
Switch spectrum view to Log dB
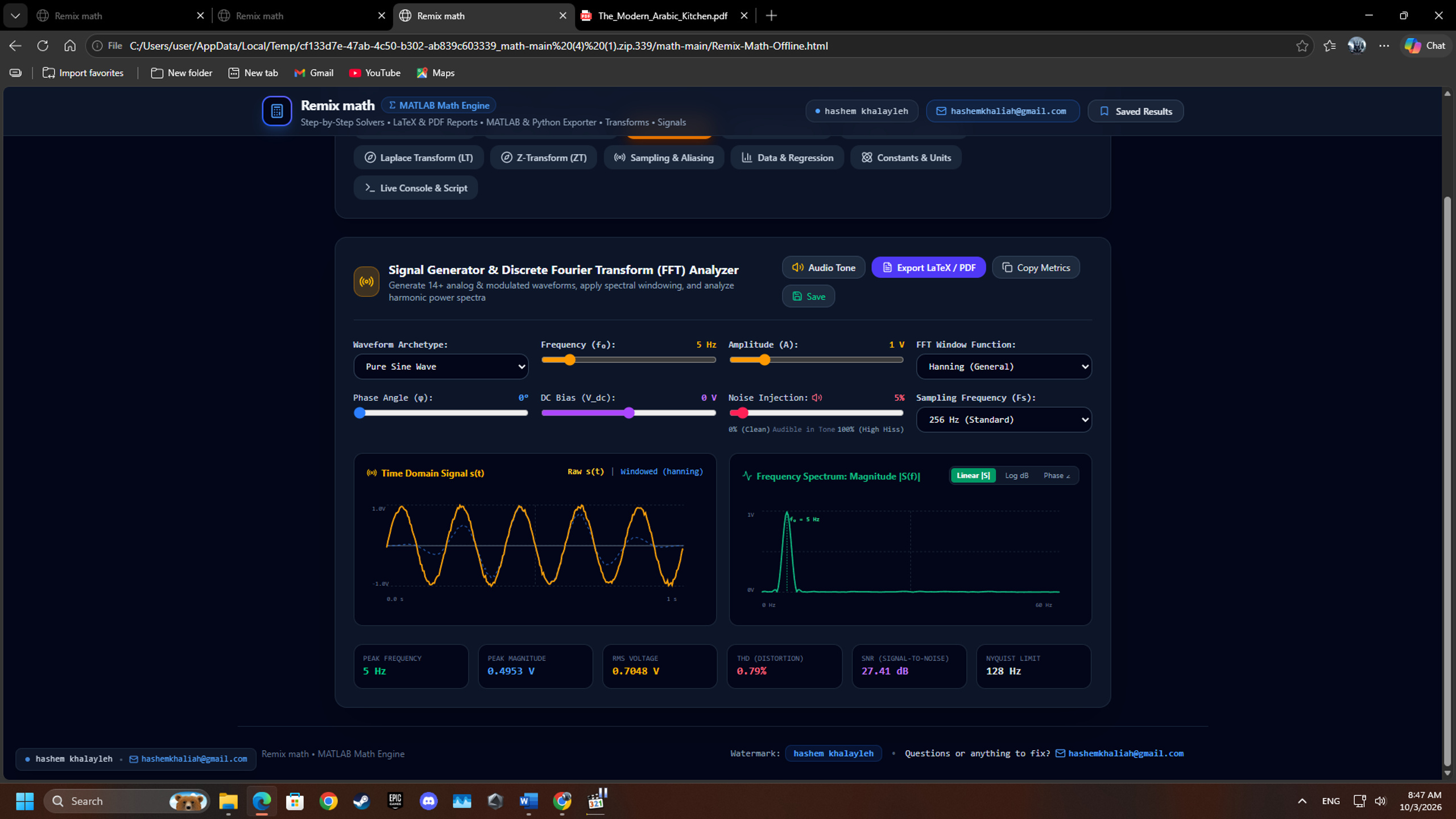click(x=1016, y=475)
